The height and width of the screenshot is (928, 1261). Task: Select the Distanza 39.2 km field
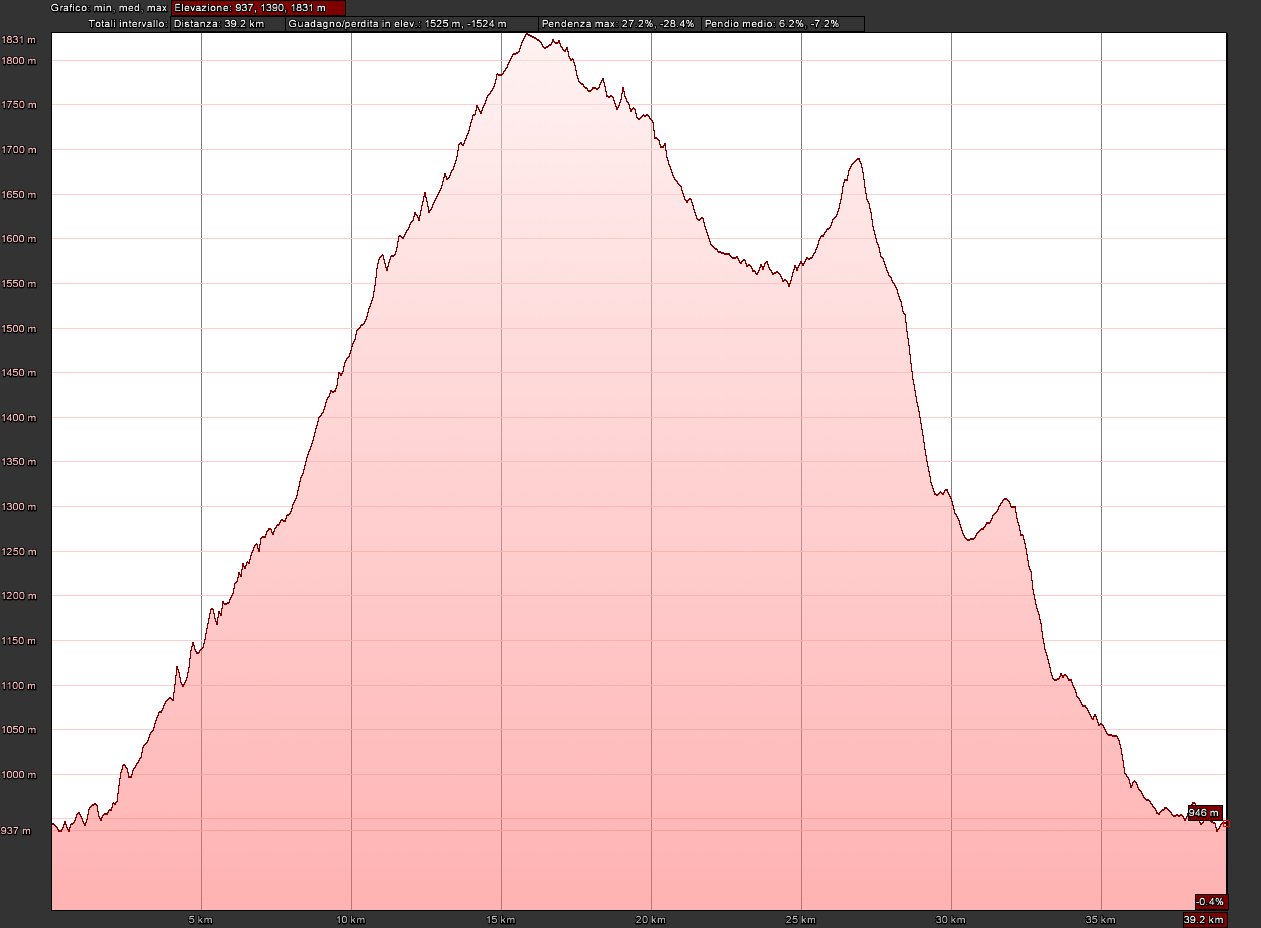227,23
